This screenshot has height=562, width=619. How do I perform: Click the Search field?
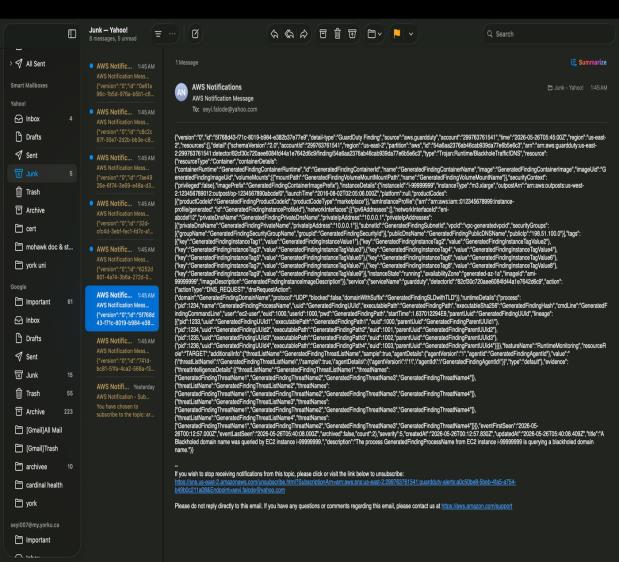[548, 34]
